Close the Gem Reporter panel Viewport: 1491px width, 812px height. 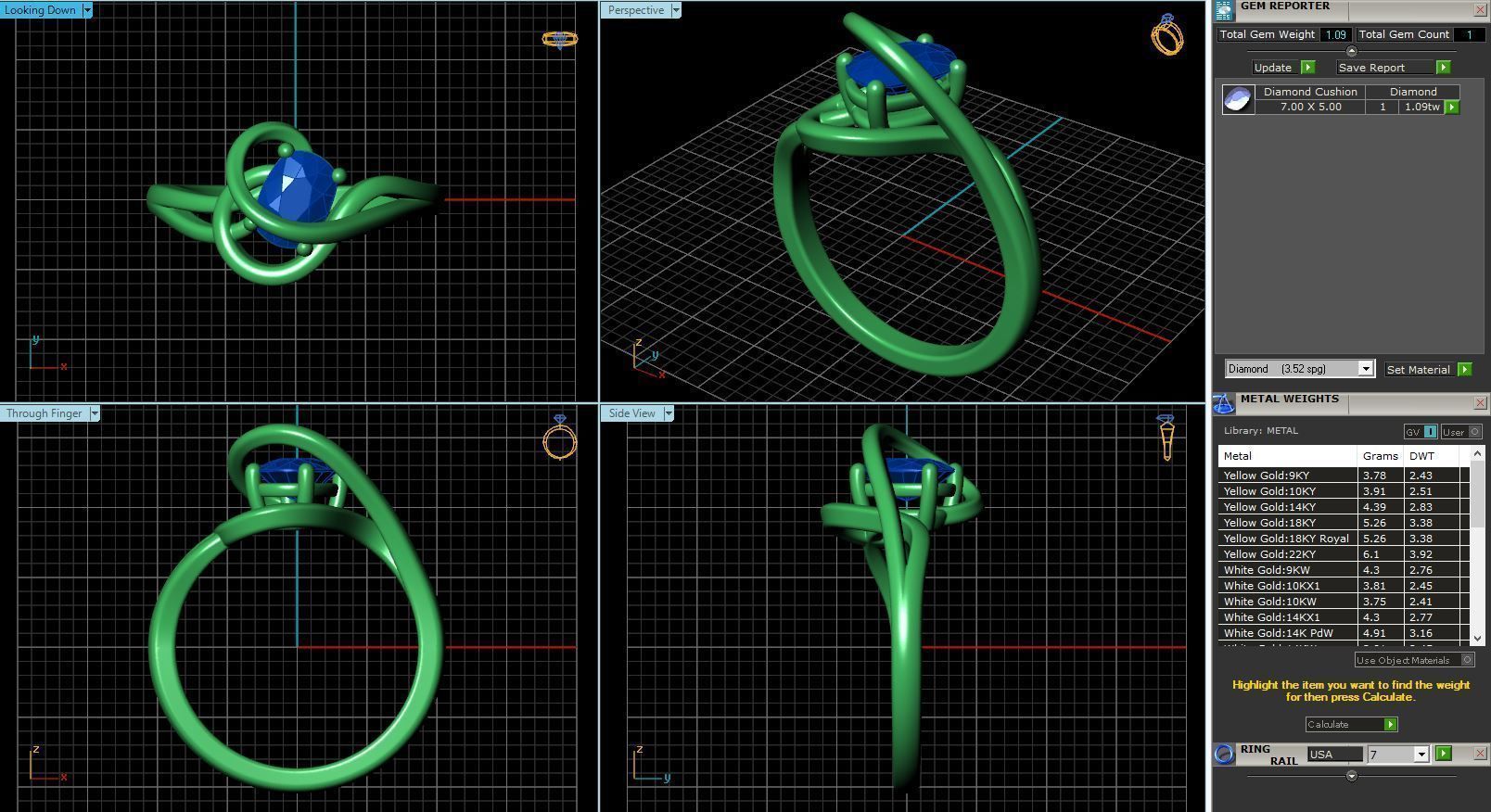pyautogui.click(x=1480, y=9)
